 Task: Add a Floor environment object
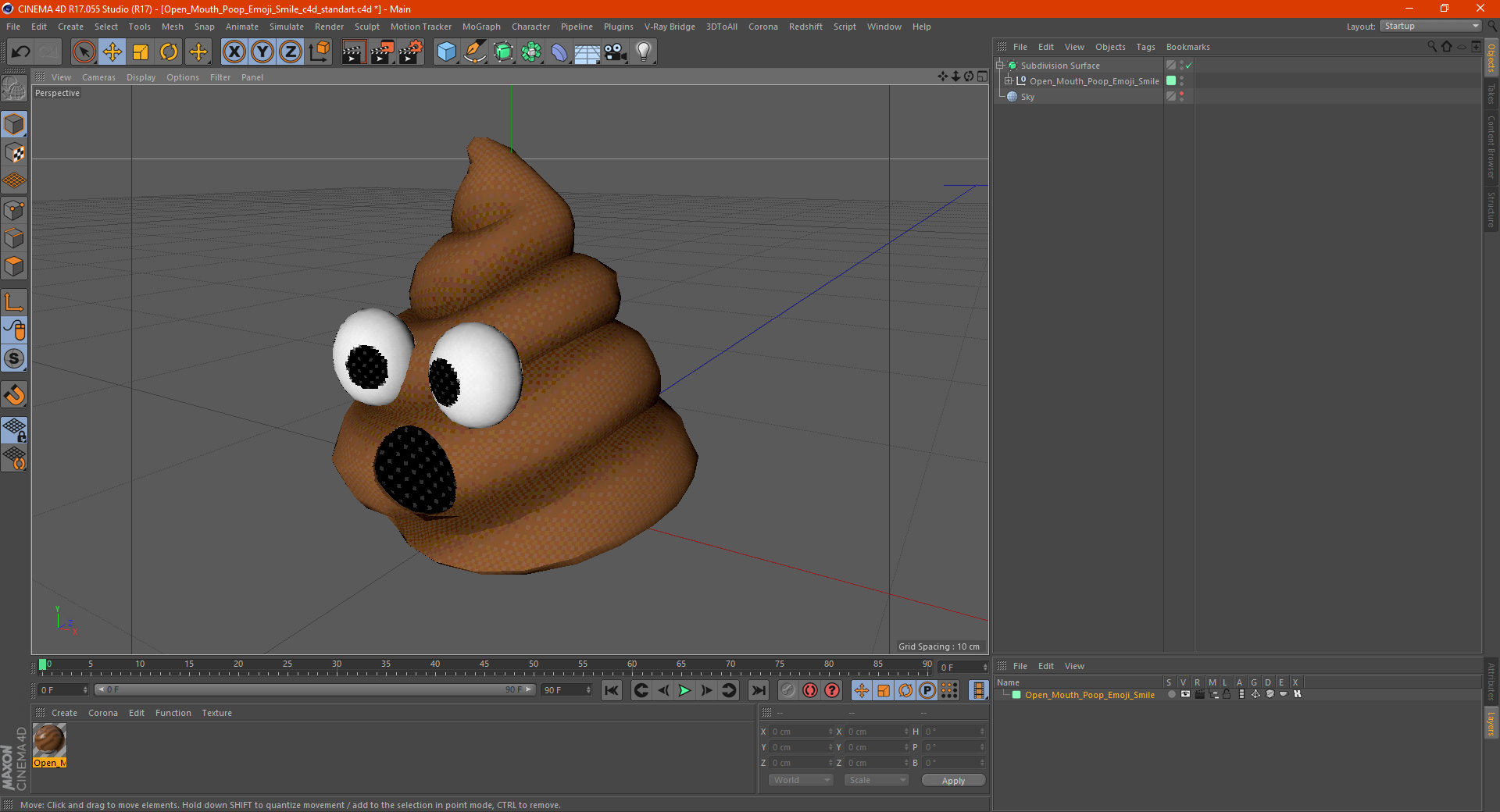[x=587, y=52]
